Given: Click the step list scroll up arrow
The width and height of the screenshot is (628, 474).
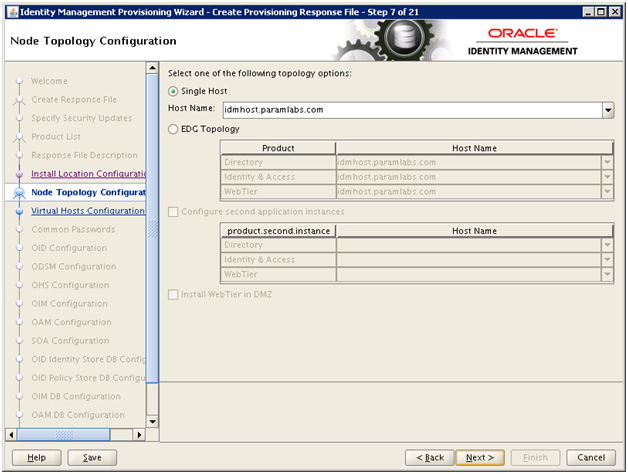Looking at the screenshot, I should [152, 68].
